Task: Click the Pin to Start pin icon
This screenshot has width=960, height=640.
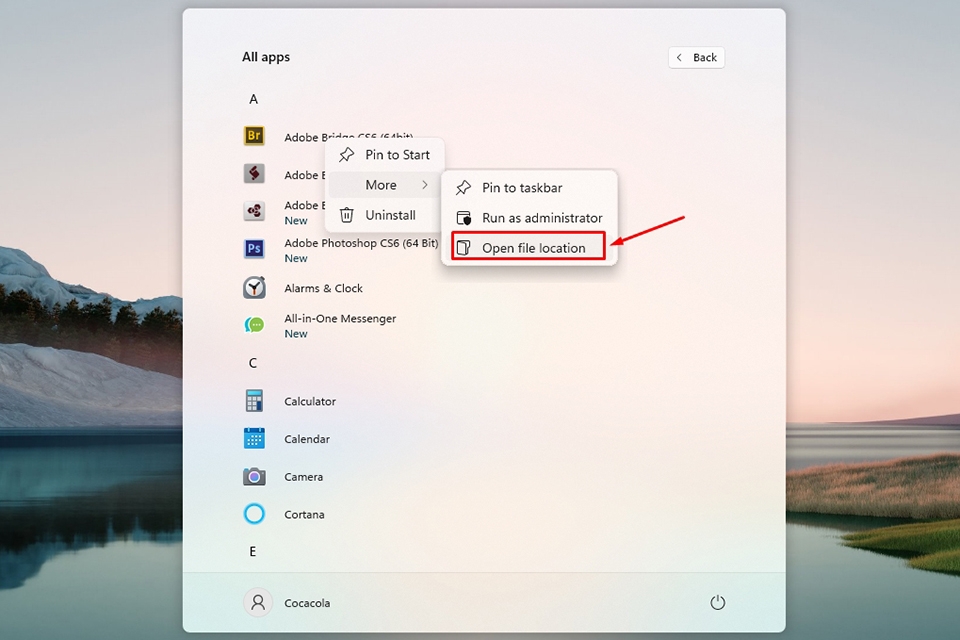Action: click(x=347, y=155)
